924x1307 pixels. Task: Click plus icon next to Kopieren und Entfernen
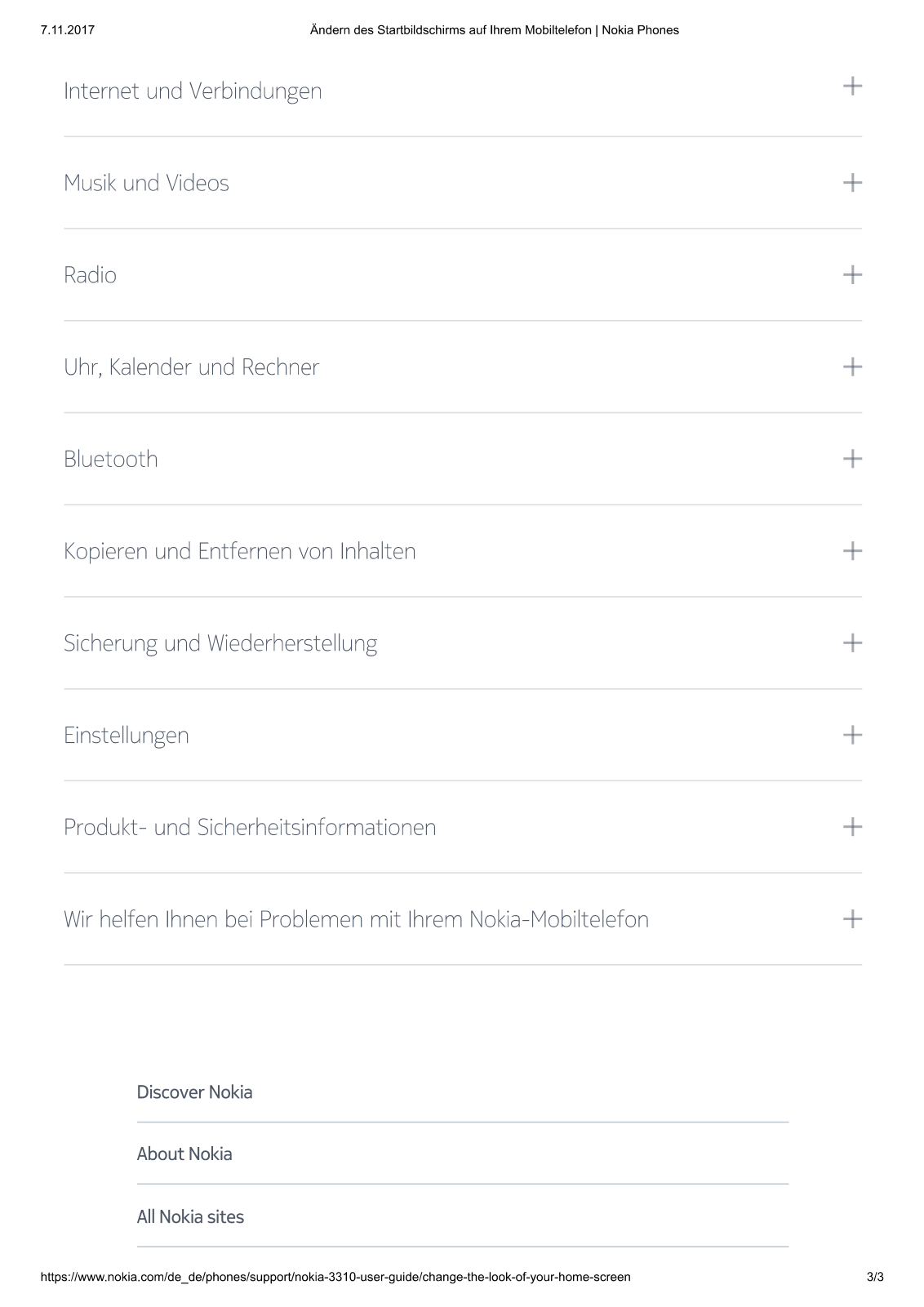[x=852, y=551]
